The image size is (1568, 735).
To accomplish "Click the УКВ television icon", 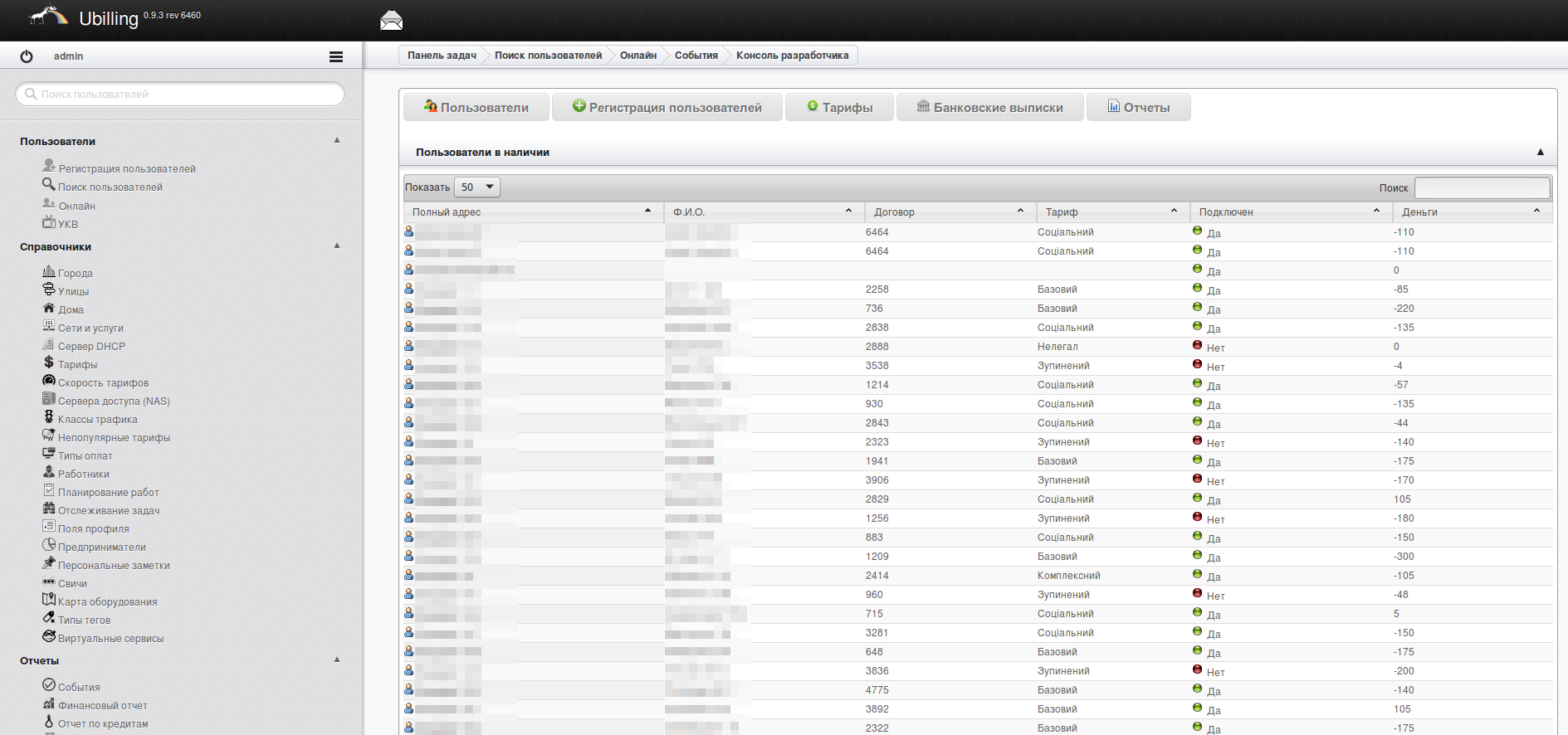I will click(x=49, y=222).
